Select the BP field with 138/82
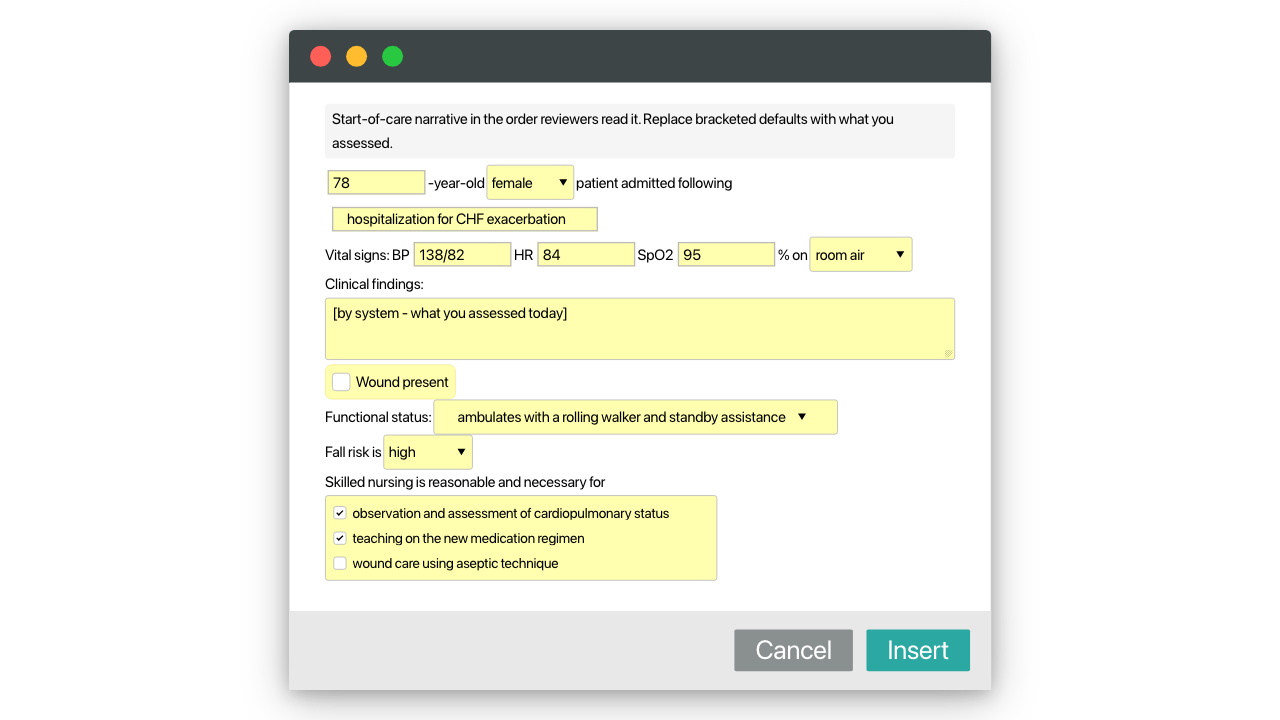This screenshot has height=720, width=1280. pyautogui.click(x=463, y=255)
